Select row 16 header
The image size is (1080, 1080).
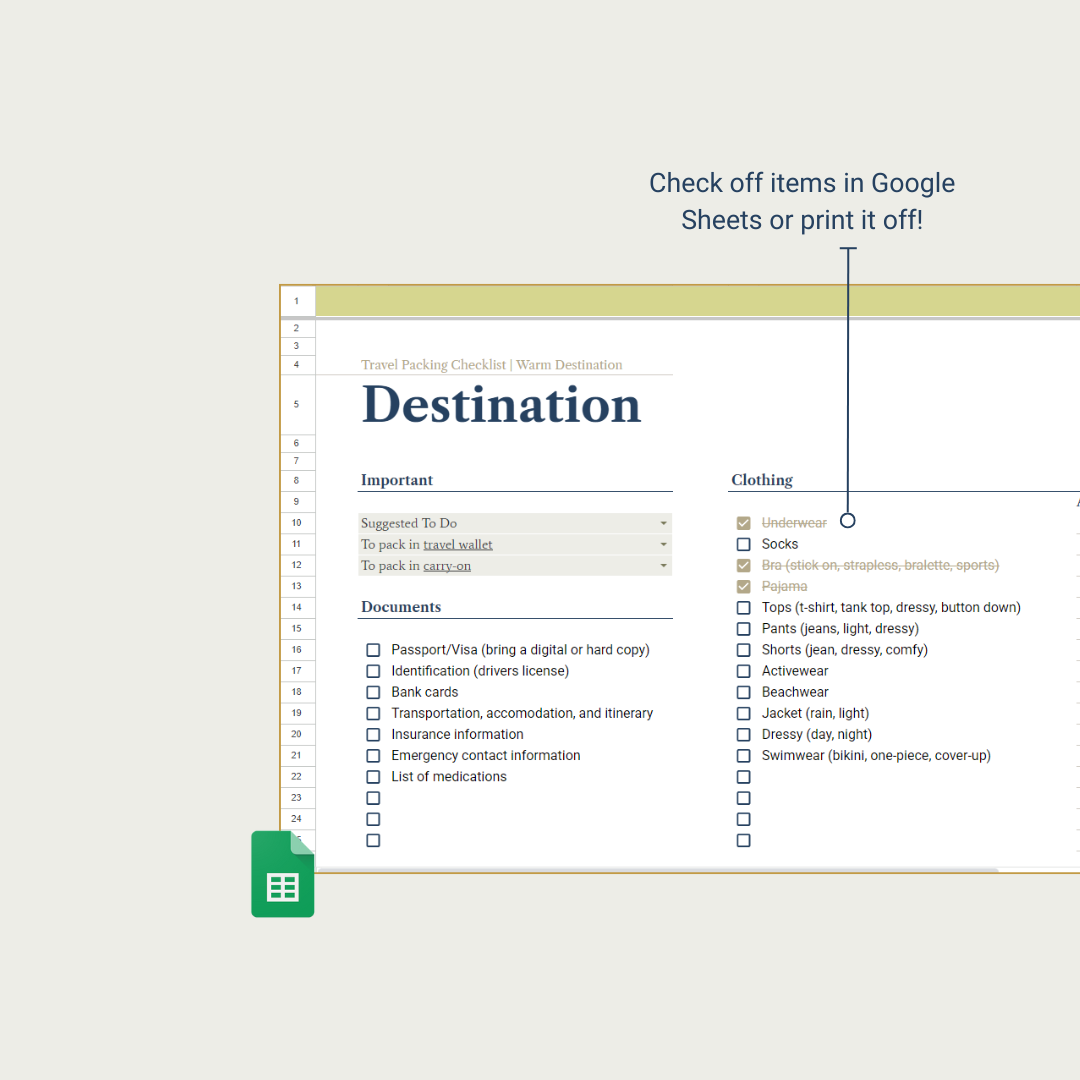point(297,650)
